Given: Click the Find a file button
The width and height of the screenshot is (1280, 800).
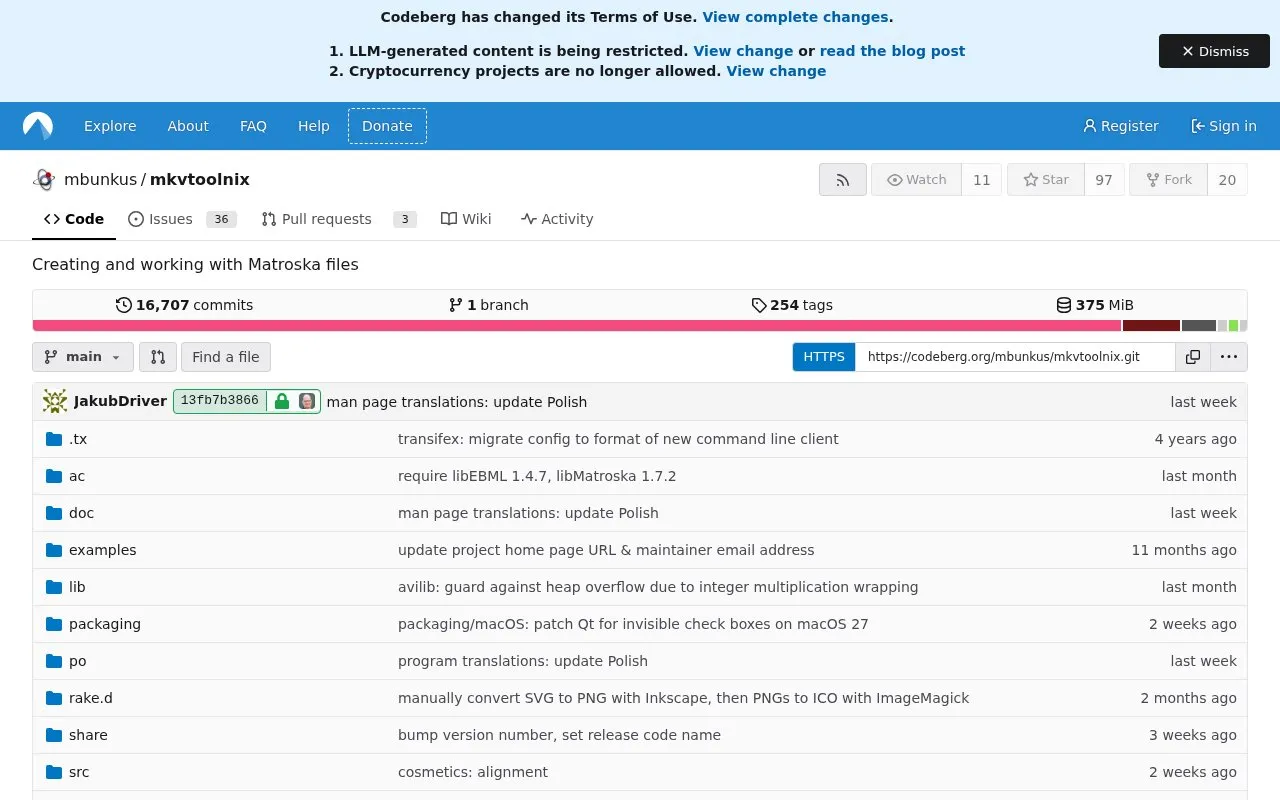Looking at the screenshot, I should point(226,357).
